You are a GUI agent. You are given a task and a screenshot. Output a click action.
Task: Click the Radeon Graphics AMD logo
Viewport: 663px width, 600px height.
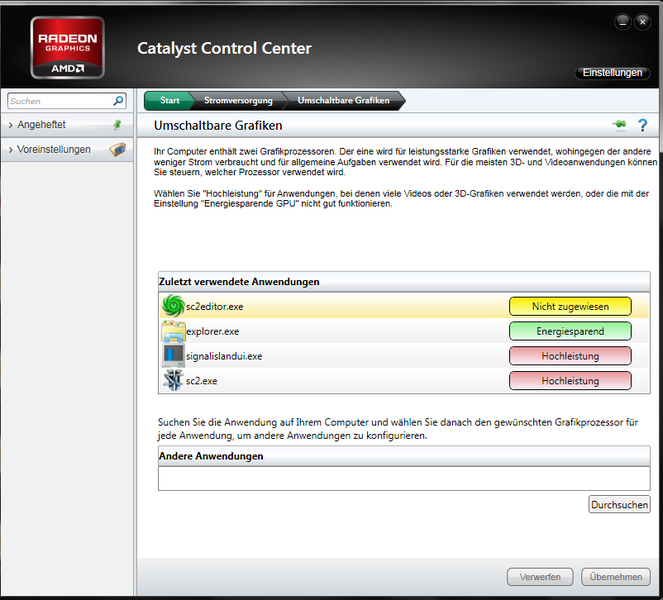(x=67, y=47)
